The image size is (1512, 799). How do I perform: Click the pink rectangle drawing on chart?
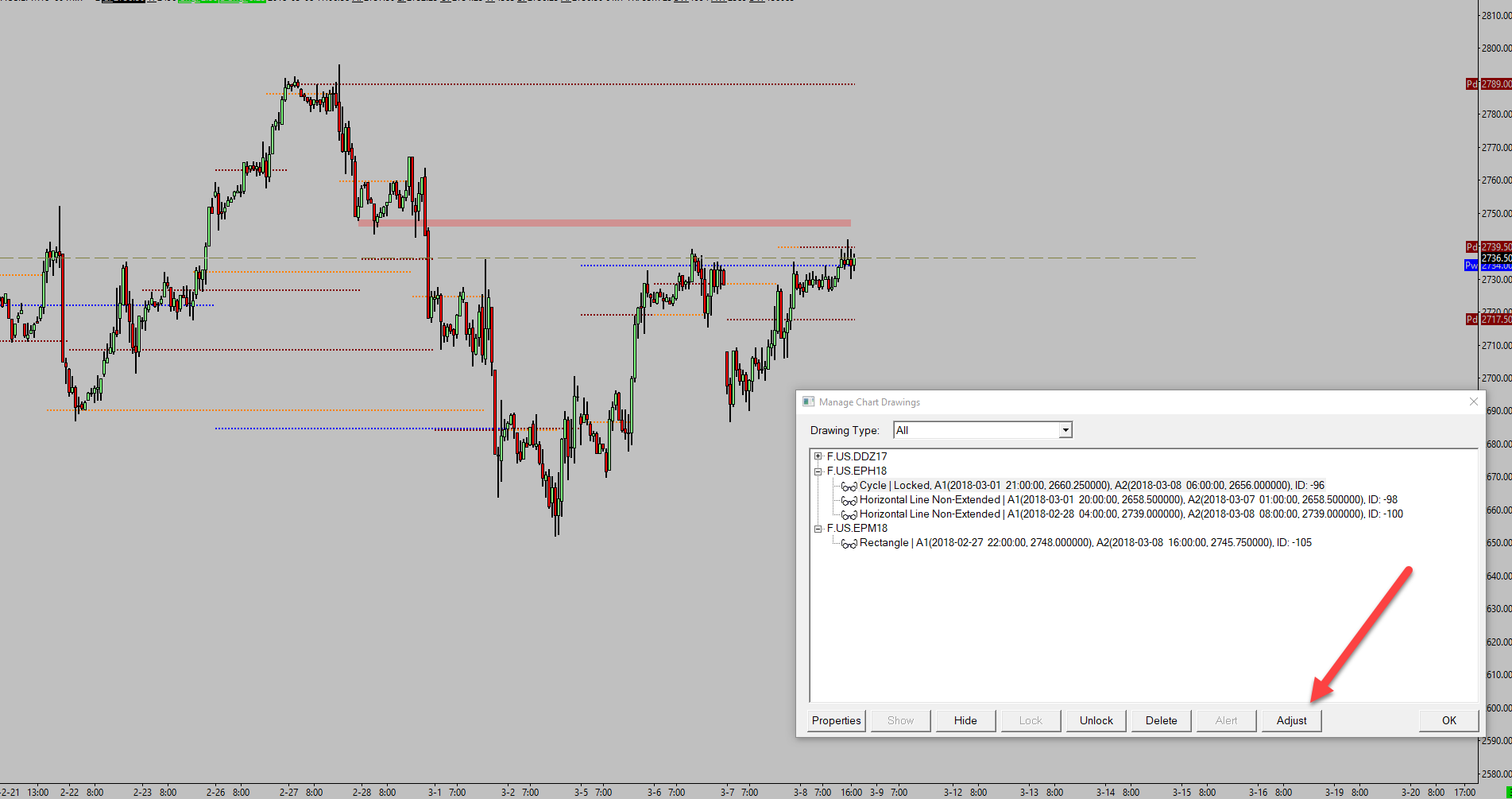pos(605,223)
